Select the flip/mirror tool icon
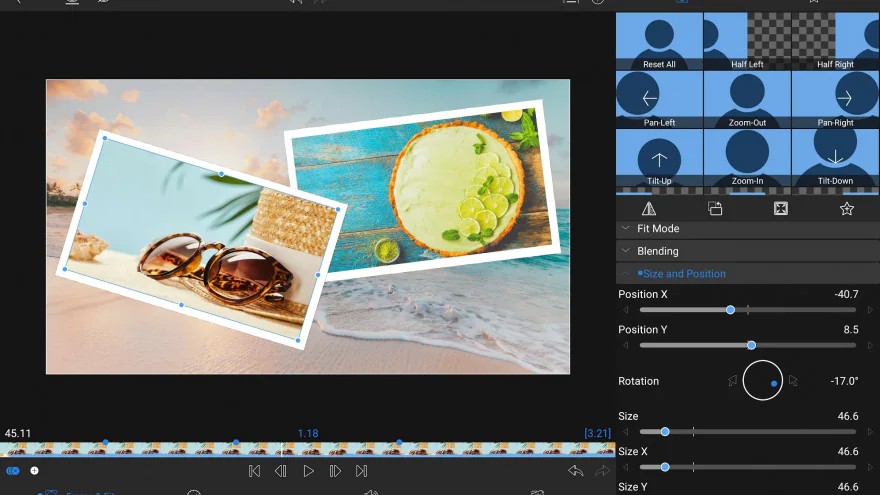This screenshot has width=880, height=495. [649, 209]
